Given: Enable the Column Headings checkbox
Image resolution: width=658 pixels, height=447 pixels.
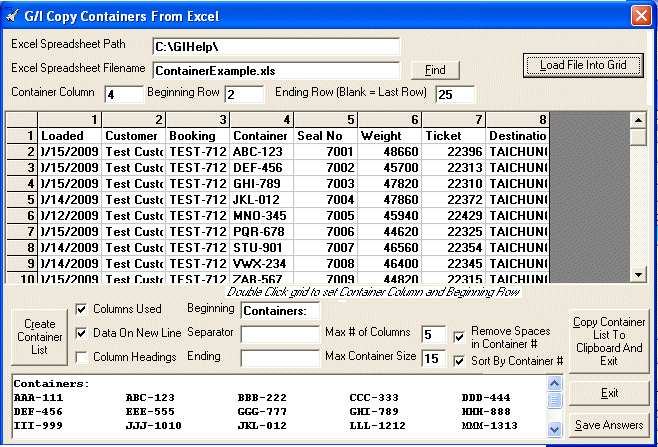Looking at the screenshot, I should point(83,357).
